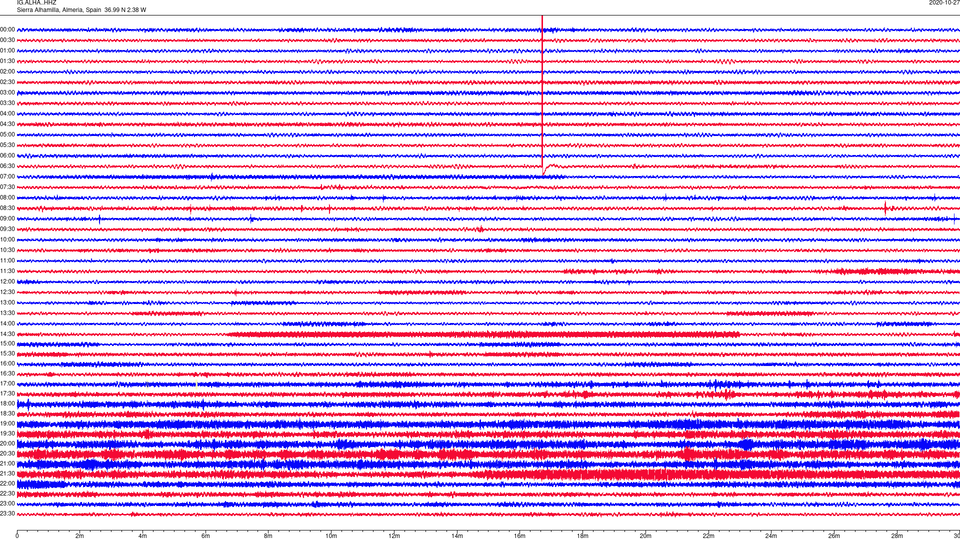Select the 06:00 trace time label
Image resolution: width=960 pixels, height=540 pixels.
(x=7, y=156)
